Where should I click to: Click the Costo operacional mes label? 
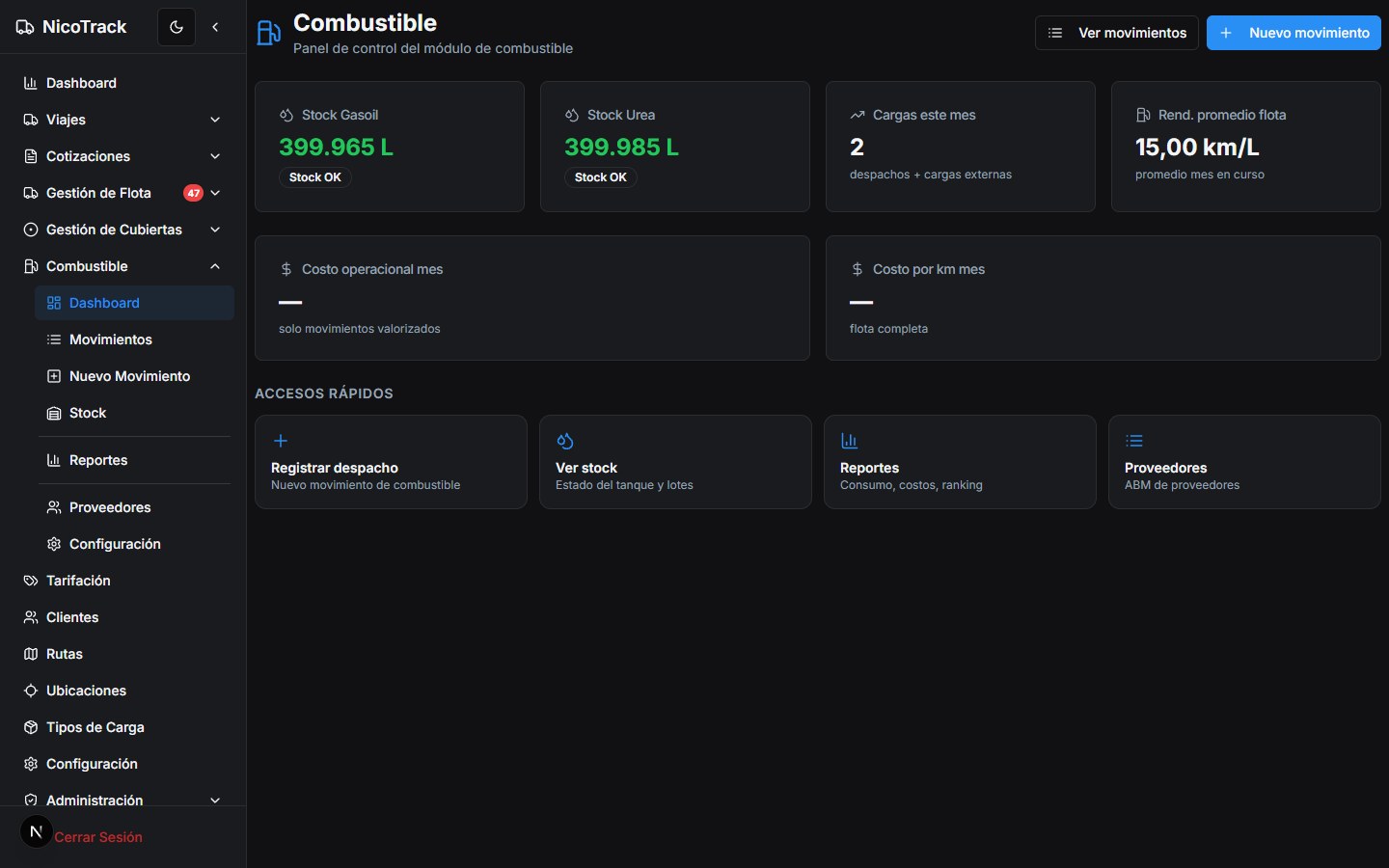pos(372,269)
